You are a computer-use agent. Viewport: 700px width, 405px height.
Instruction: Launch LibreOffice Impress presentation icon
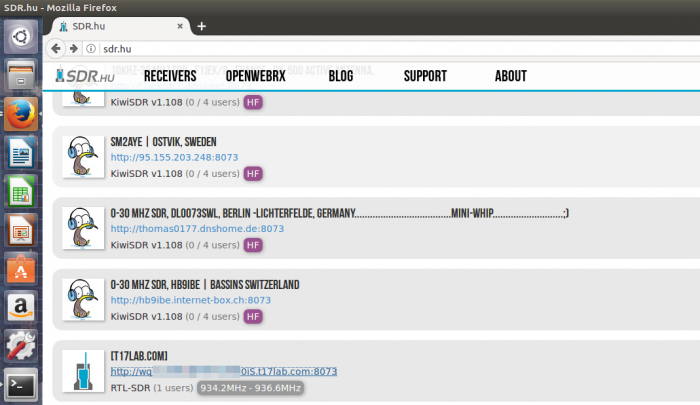pyautogui.click(x=21, y=230)
